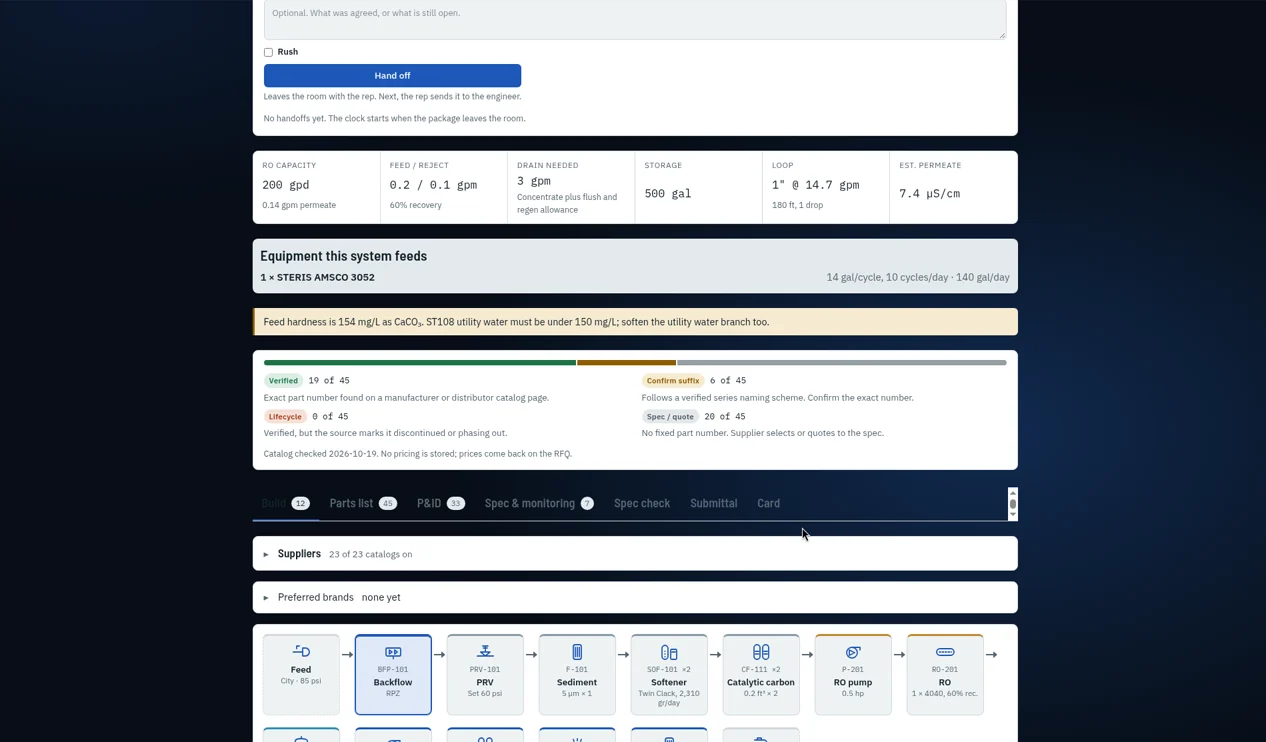Select the Backflow BFP-101 icon

tap(393, 652)
